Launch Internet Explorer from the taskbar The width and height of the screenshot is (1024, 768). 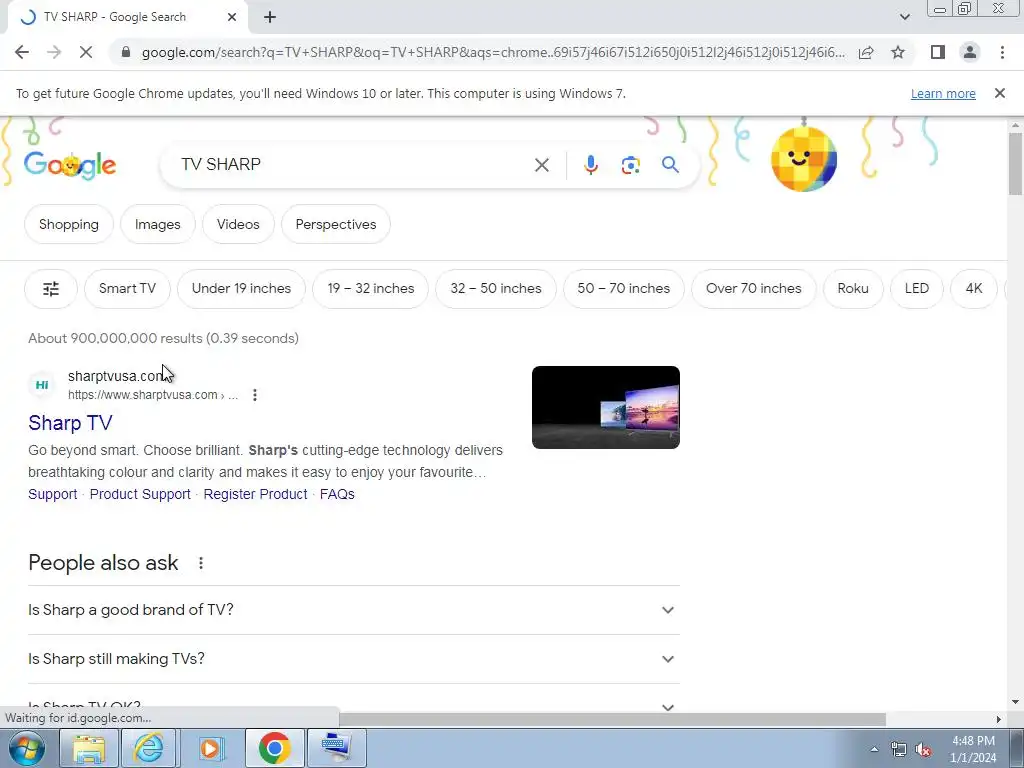pos(148,748)
